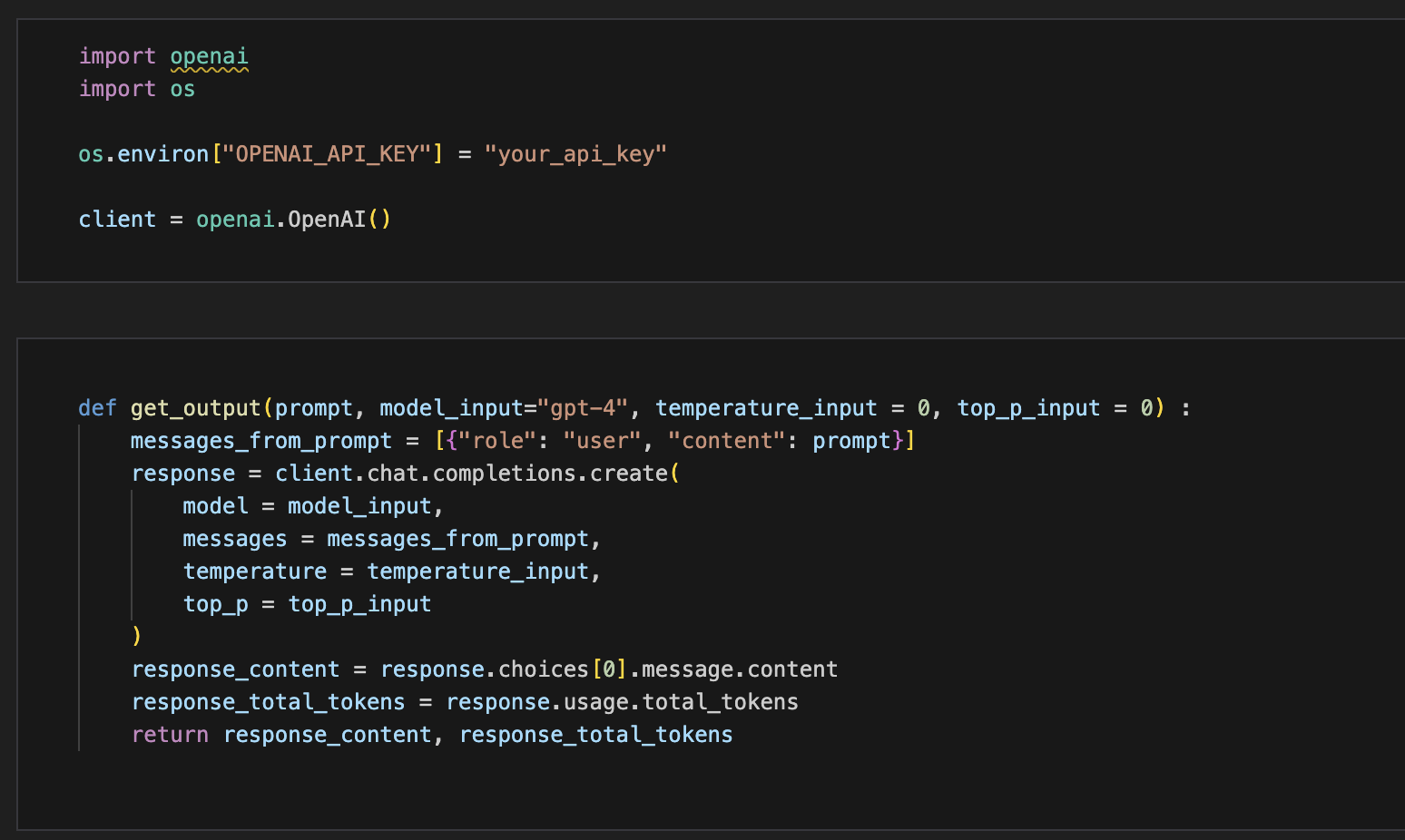Screen dimensions: 1405x840
Task: Click the 'client' variable being assigned openai.OpenAI()
Action: 117,220
